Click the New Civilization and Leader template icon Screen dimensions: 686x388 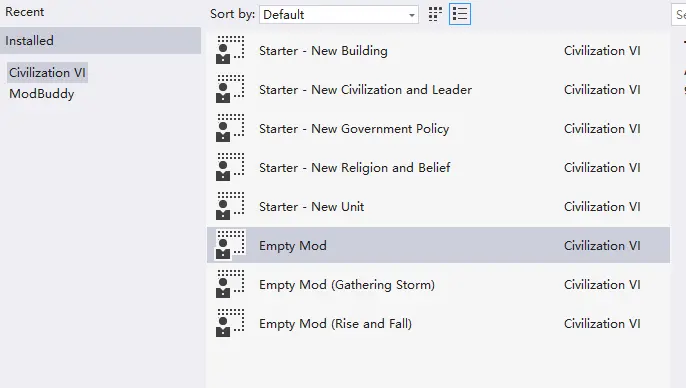pyautogui.click(x=230, y=89)
